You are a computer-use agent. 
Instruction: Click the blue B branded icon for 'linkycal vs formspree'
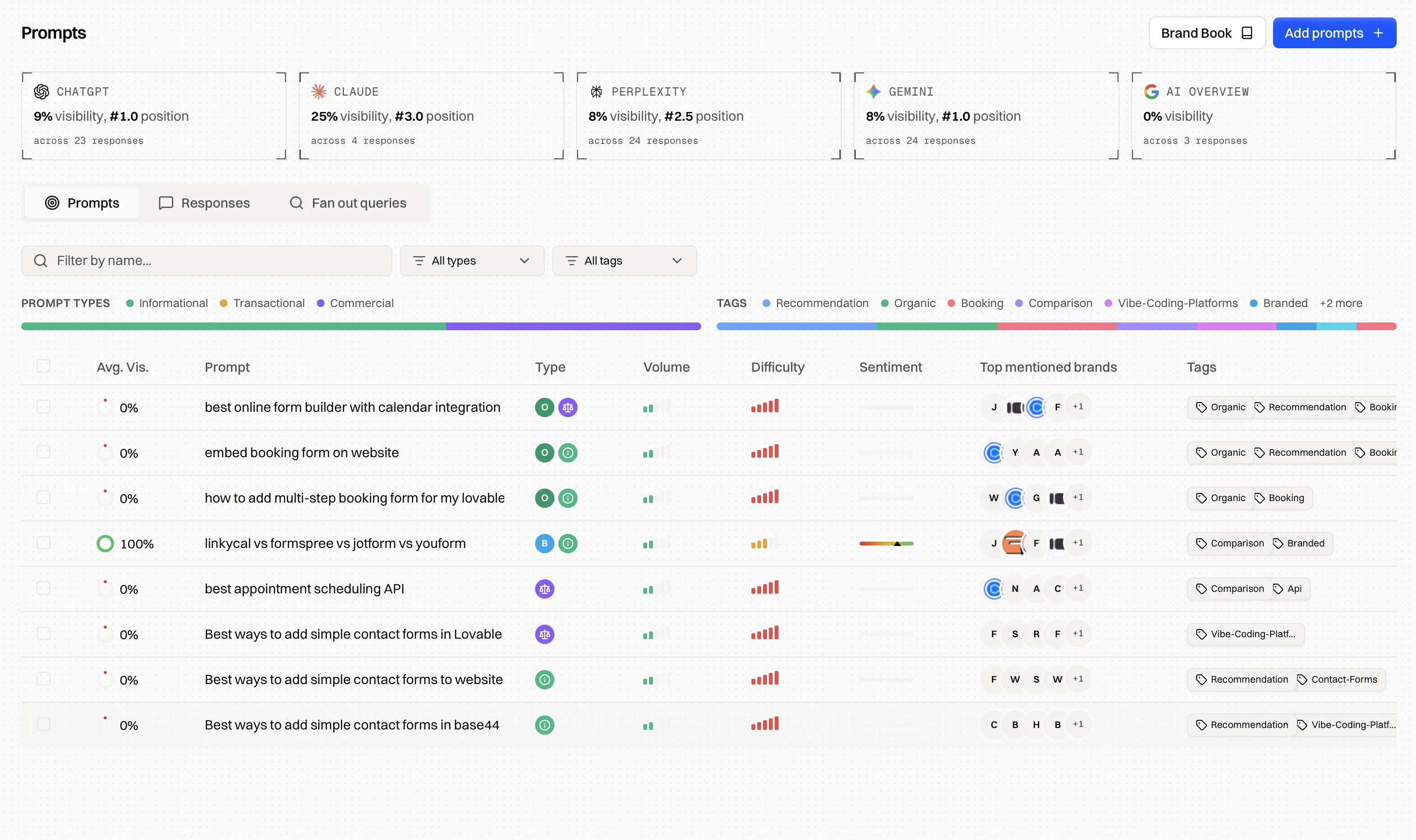tap(545, 544)
